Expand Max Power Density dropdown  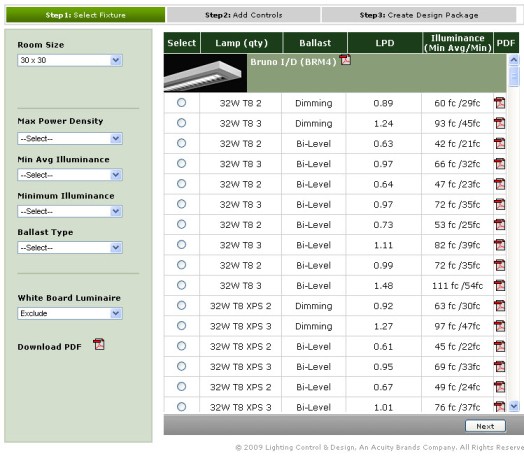[x=70, y=139]
